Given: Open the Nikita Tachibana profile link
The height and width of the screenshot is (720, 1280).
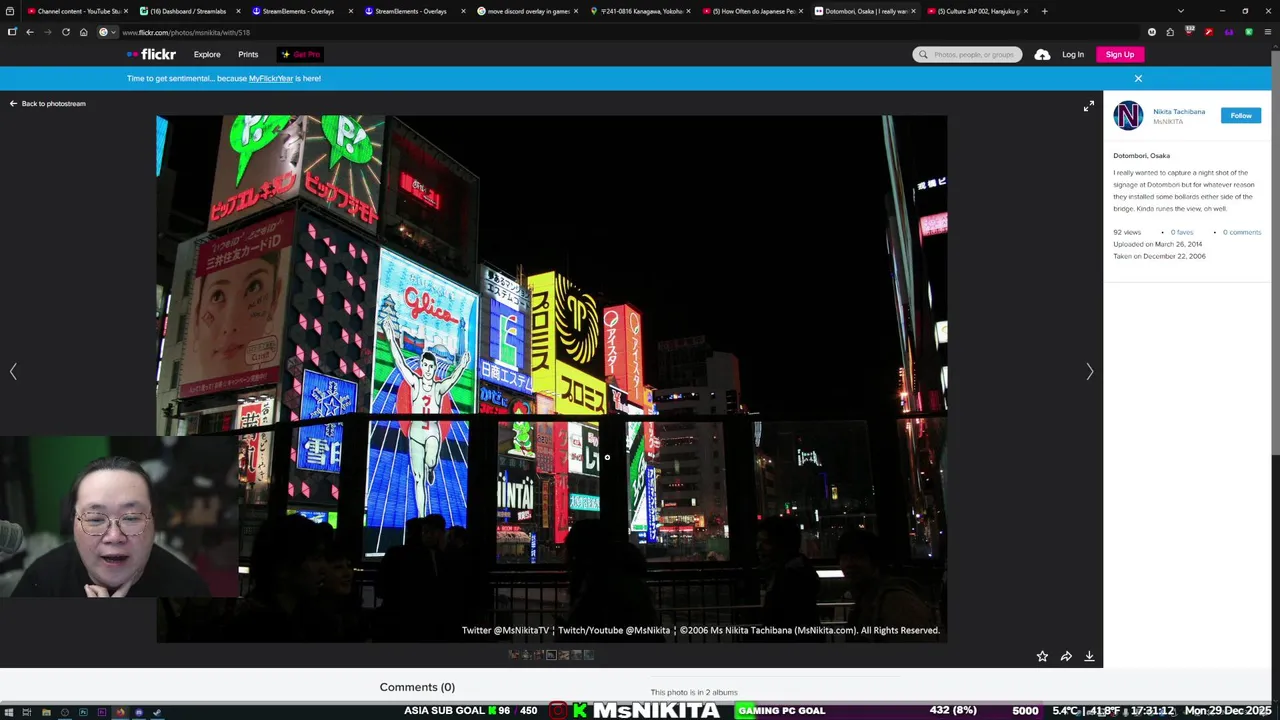Looking at the screenshot, I should pos(1179,111).
